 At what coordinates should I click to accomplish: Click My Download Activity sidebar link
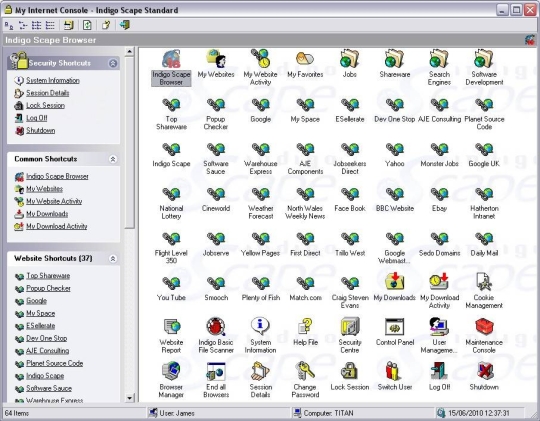(x=56, y=226)
